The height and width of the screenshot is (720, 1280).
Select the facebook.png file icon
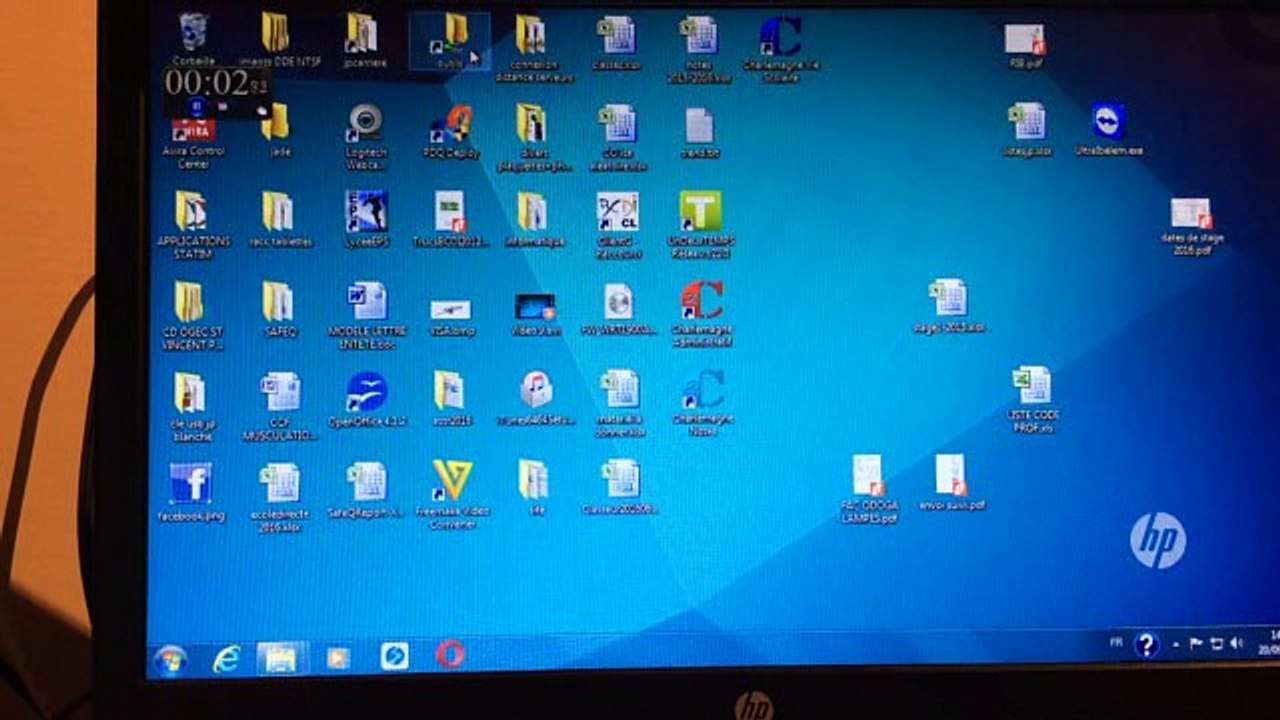[x=191, y=492]
